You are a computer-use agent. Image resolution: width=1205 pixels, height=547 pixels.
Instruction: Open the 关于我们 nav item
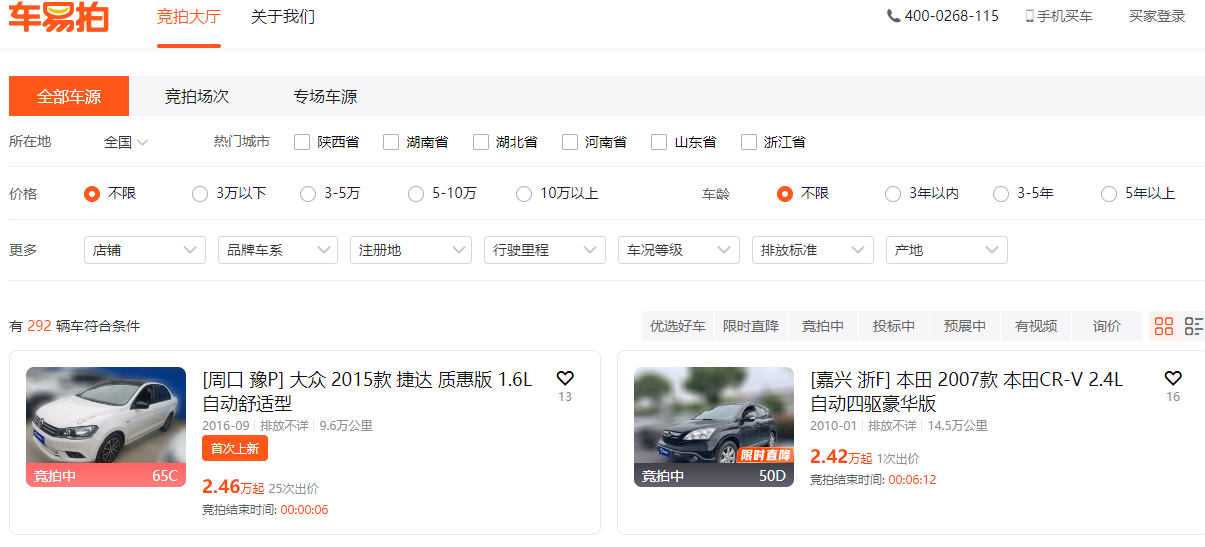[283, 17]
